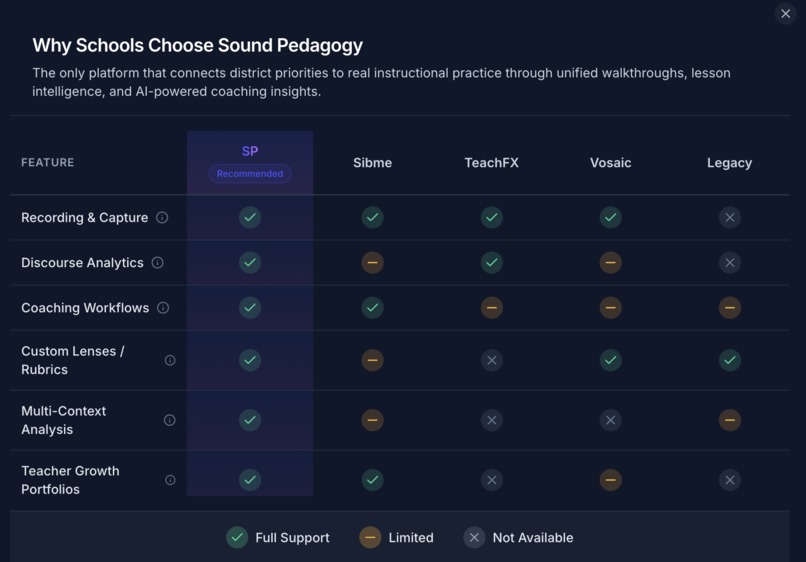This screenshot has width=806, height=562.
Task: Click Sibme limited icon for Discourse Analytics
Action: point(372,263)
